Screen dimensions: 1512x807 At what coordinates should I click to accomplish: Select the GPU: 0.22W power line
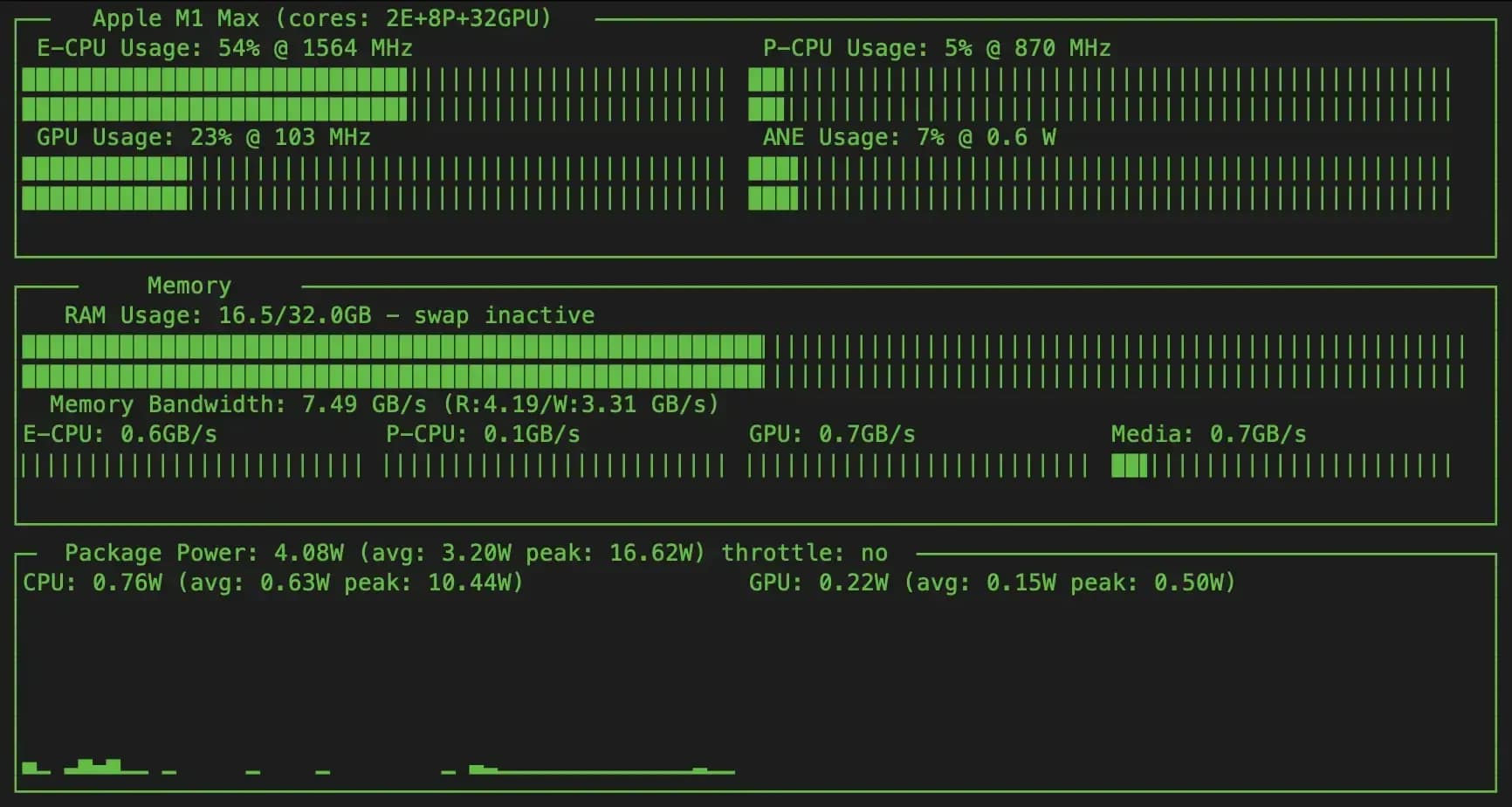coord(993,583)
